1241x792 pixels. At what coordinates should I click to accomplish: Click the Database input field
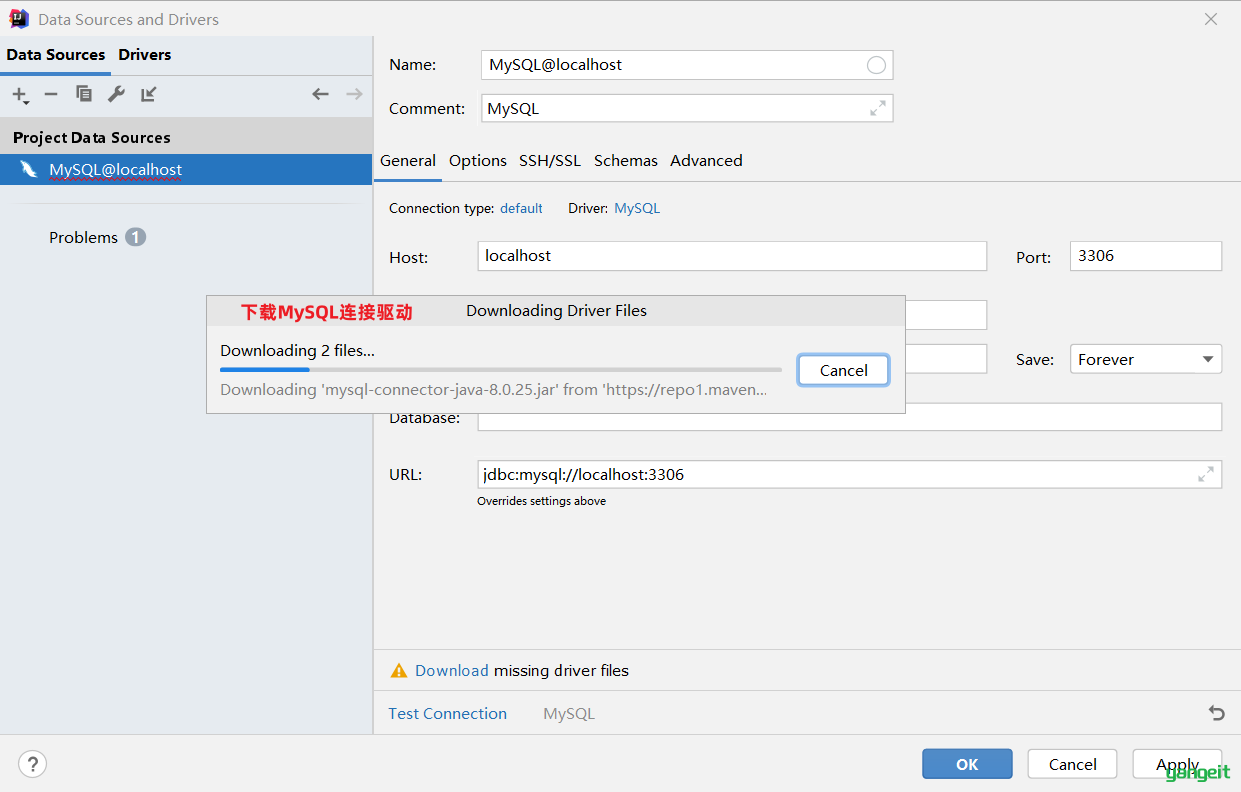[850, 417]
